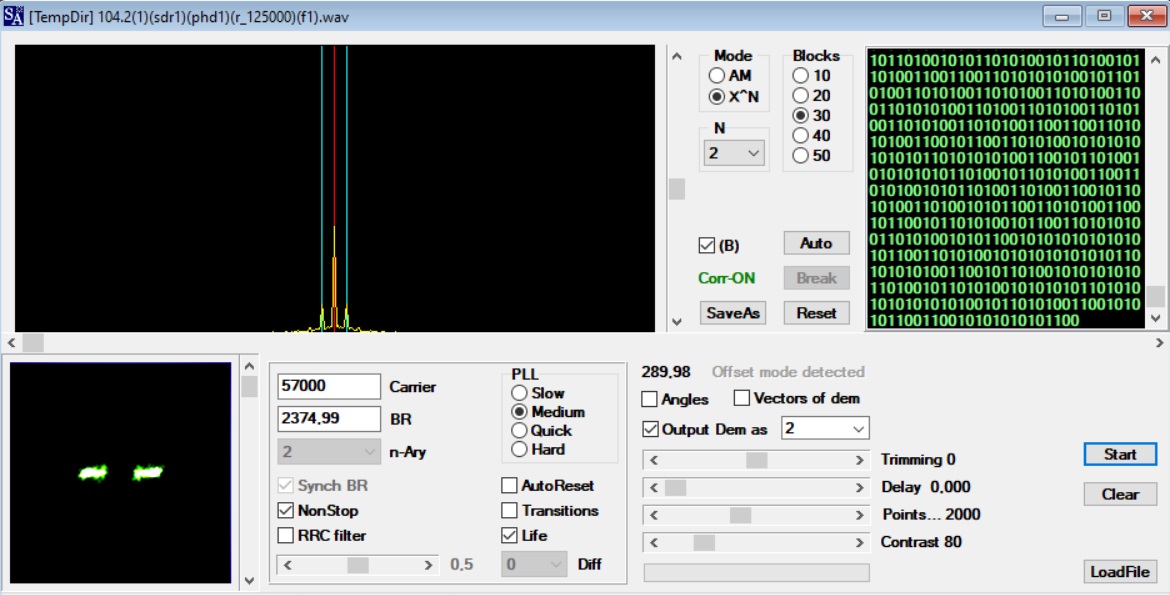Click the Carrier frequency input field
The image size is (1170, 595).
tap(329, 386)
